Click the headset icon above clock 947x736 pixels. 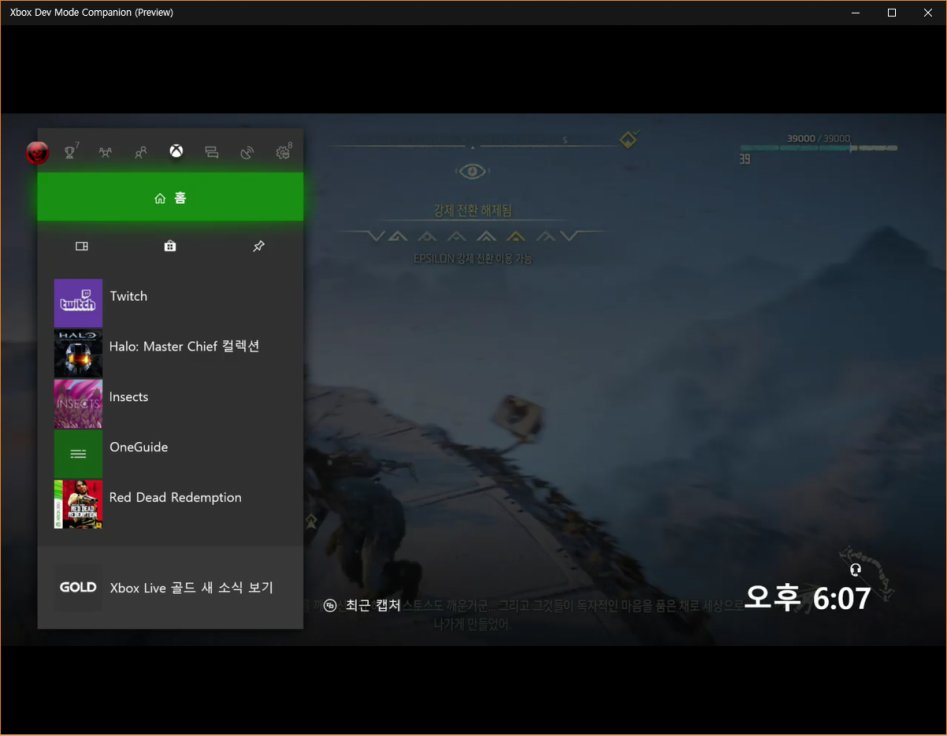click(855, 569)
